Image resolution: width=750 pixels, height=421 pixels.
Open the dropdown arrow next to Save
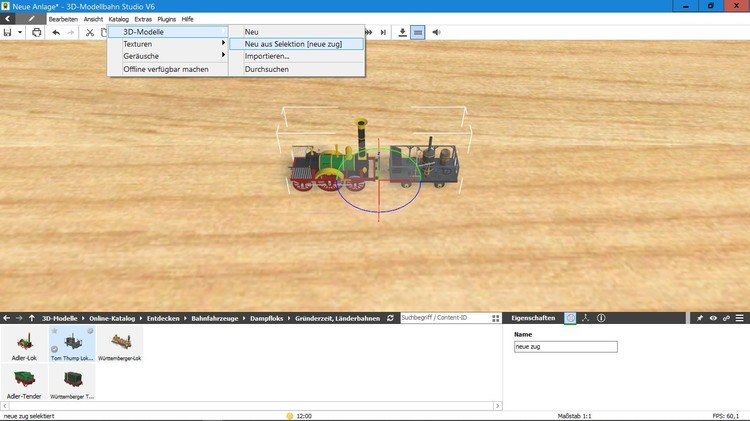[x=20, y=33]
